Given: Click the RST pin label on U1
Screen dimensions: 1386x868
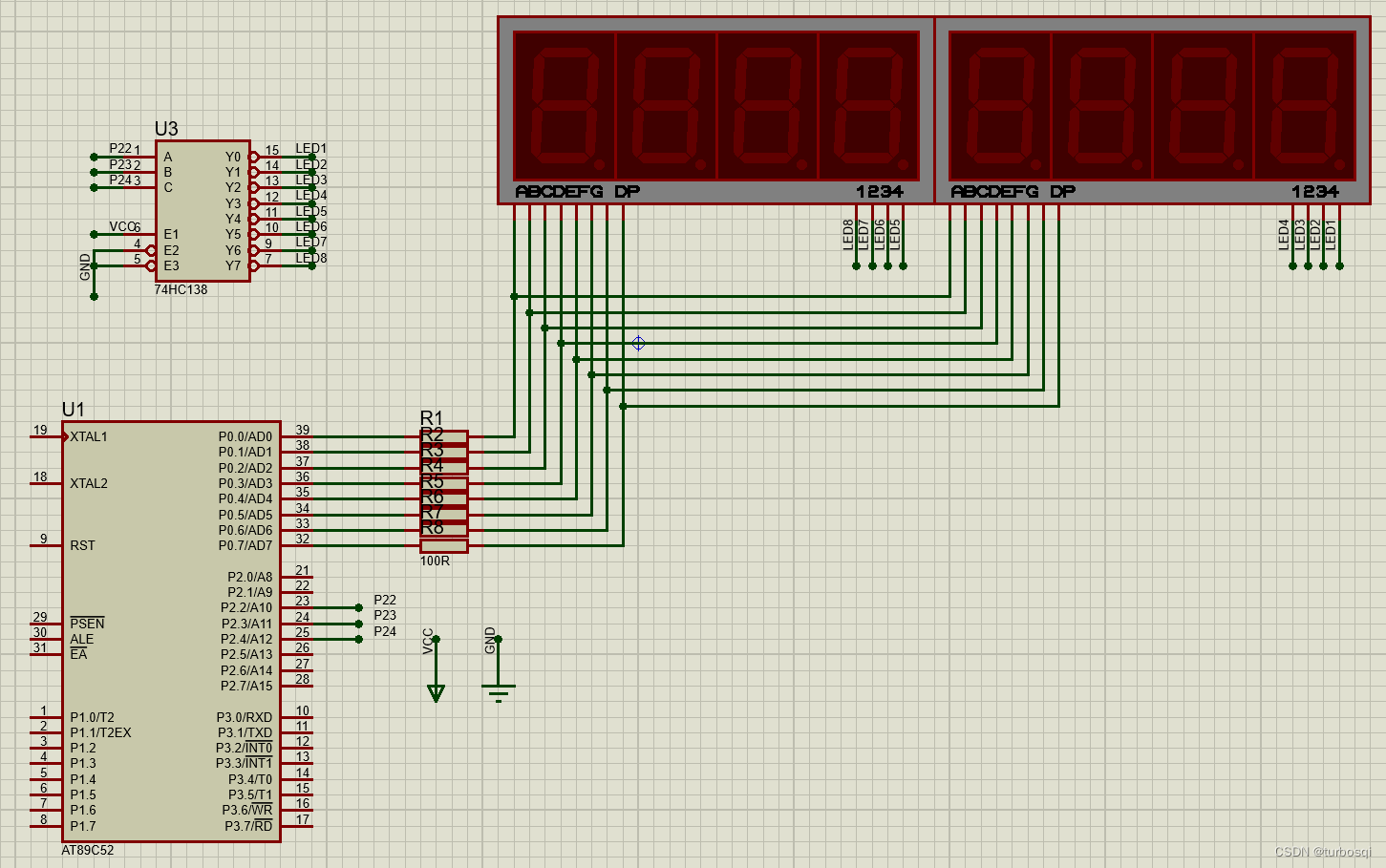Looking at the screenshot, I should (82, 546).
